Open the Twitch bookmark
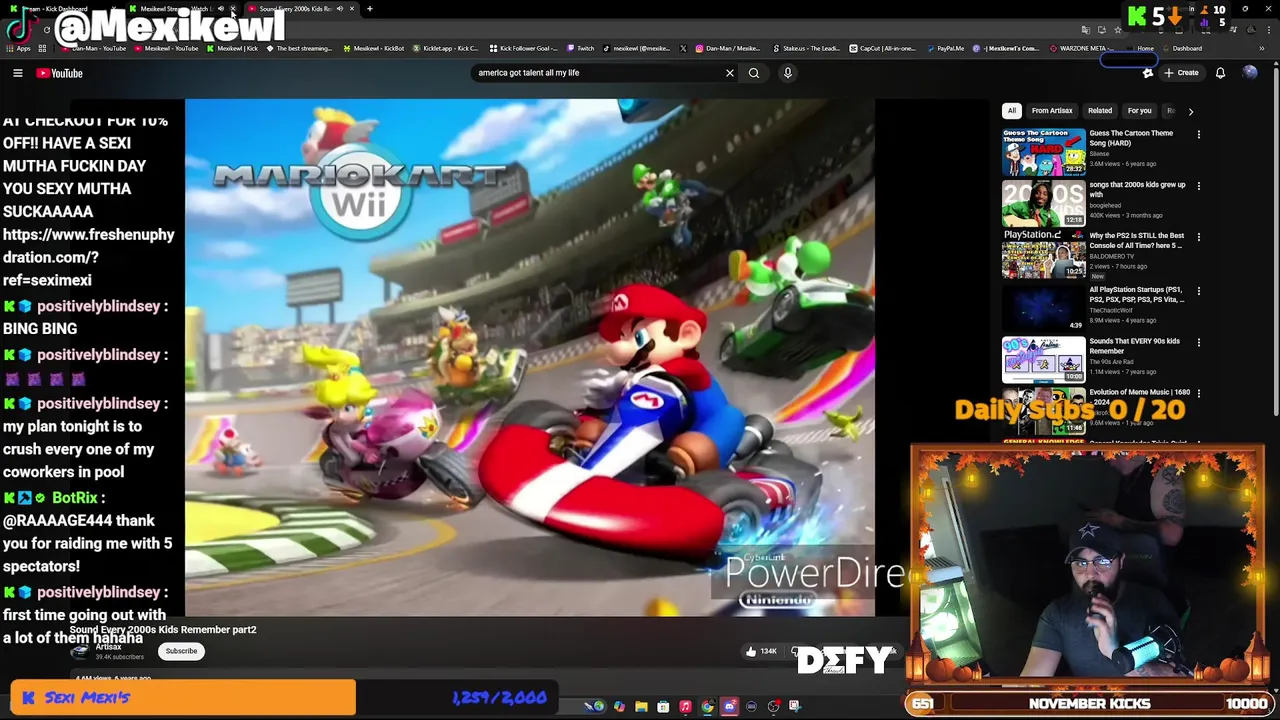 (581, 48)
